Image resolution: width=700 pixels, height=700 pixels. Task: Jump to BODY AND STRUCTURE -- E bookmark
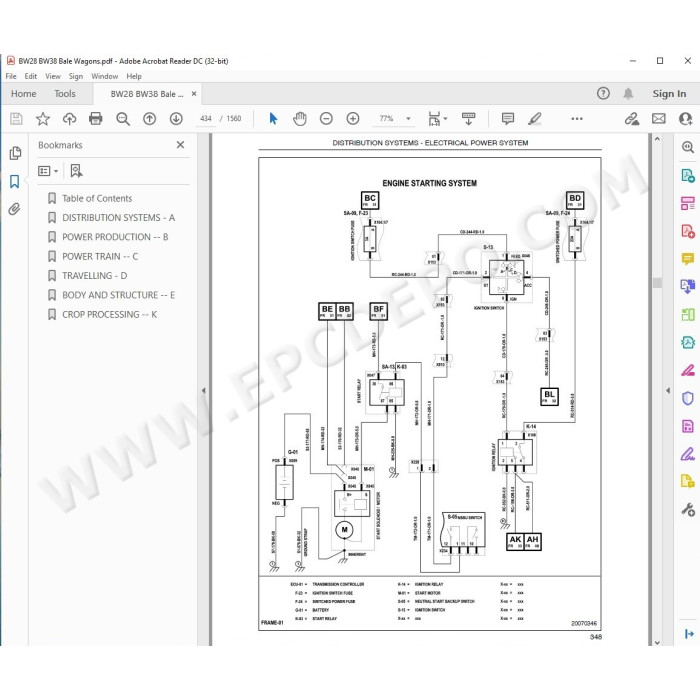pyautogui.click(x=118, y=295)
